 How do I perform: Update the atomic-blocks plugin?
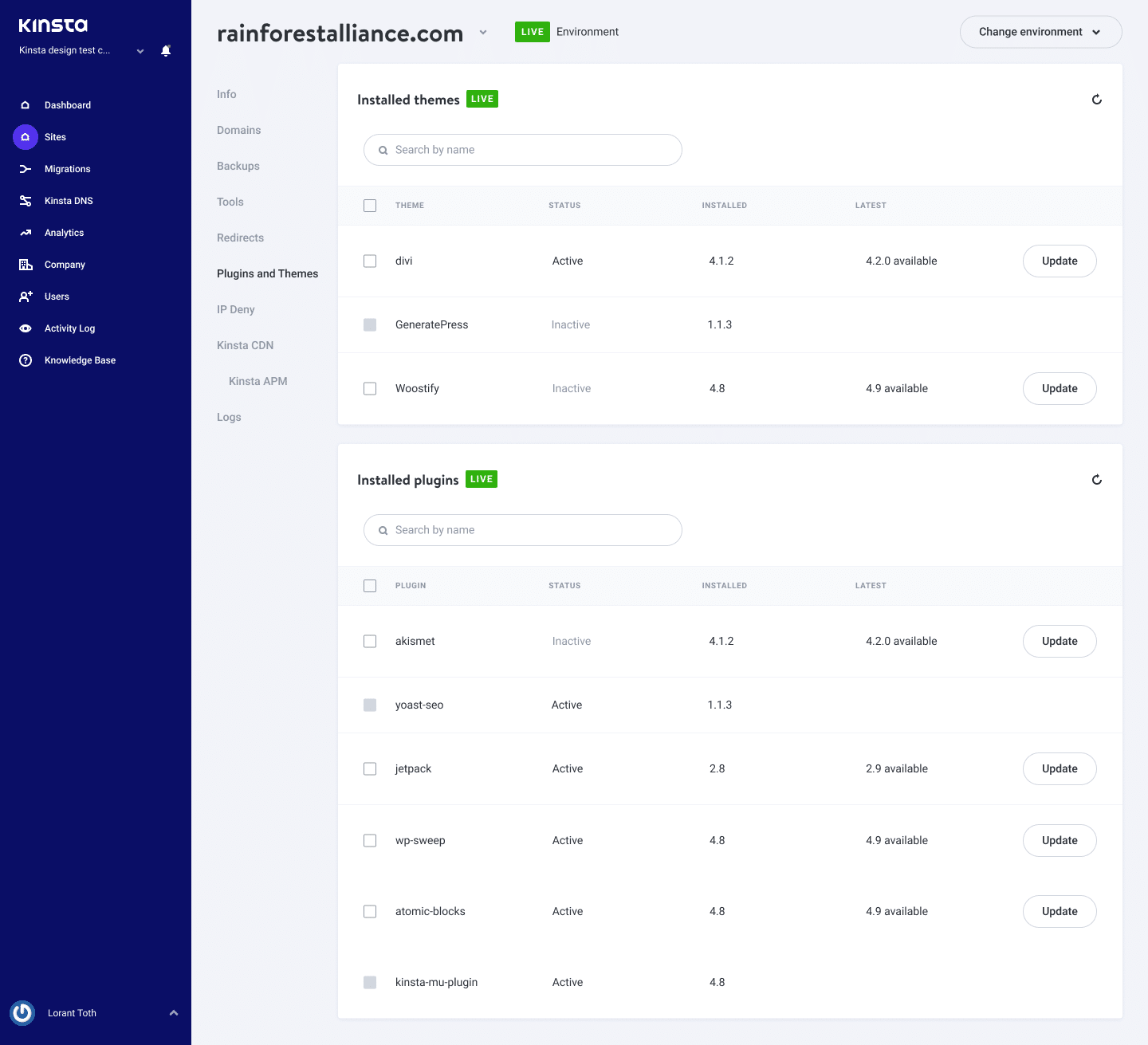point(1060,912)
